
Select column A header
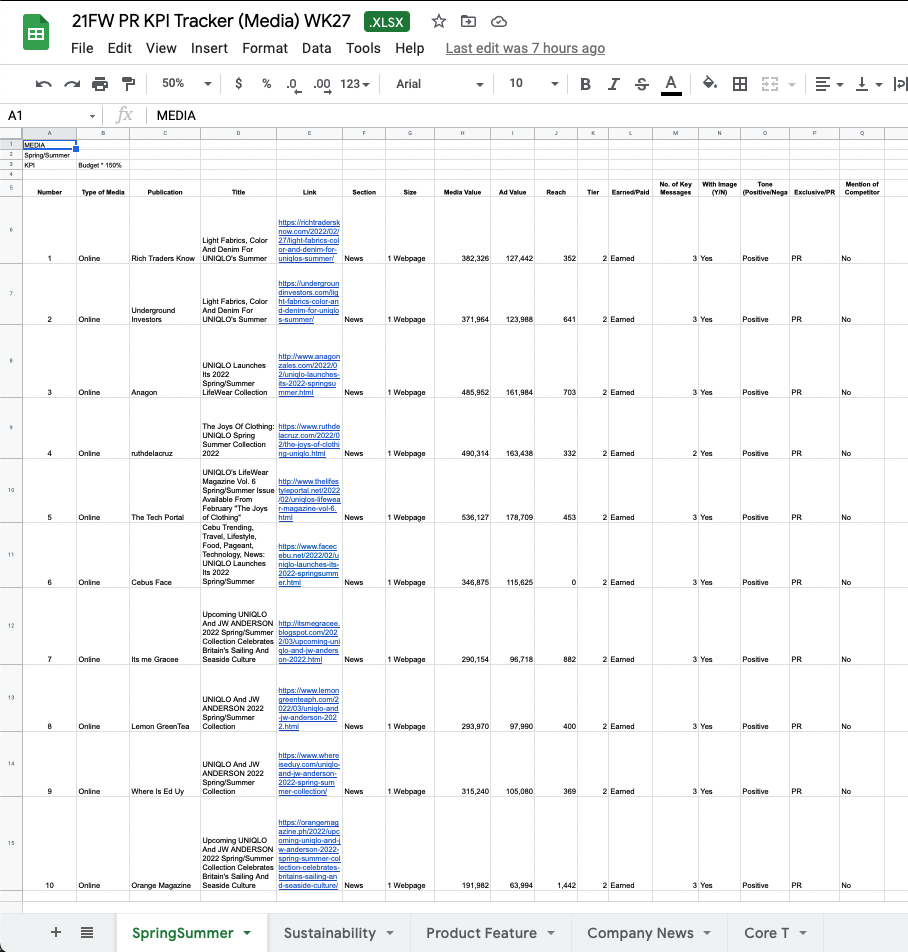pyautogui.click(x=49, y=133)
